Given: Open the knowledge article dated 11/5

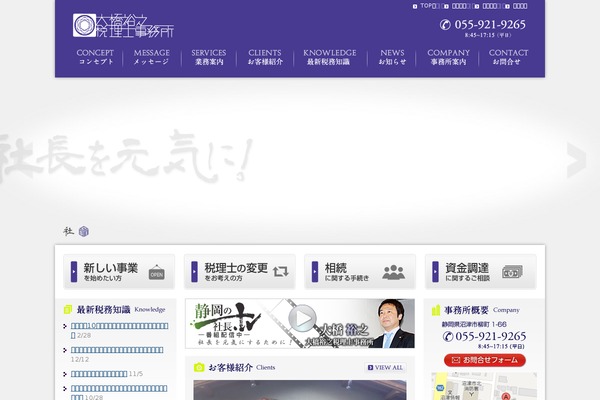Looking at the screenshot, I should click(99, 374).
